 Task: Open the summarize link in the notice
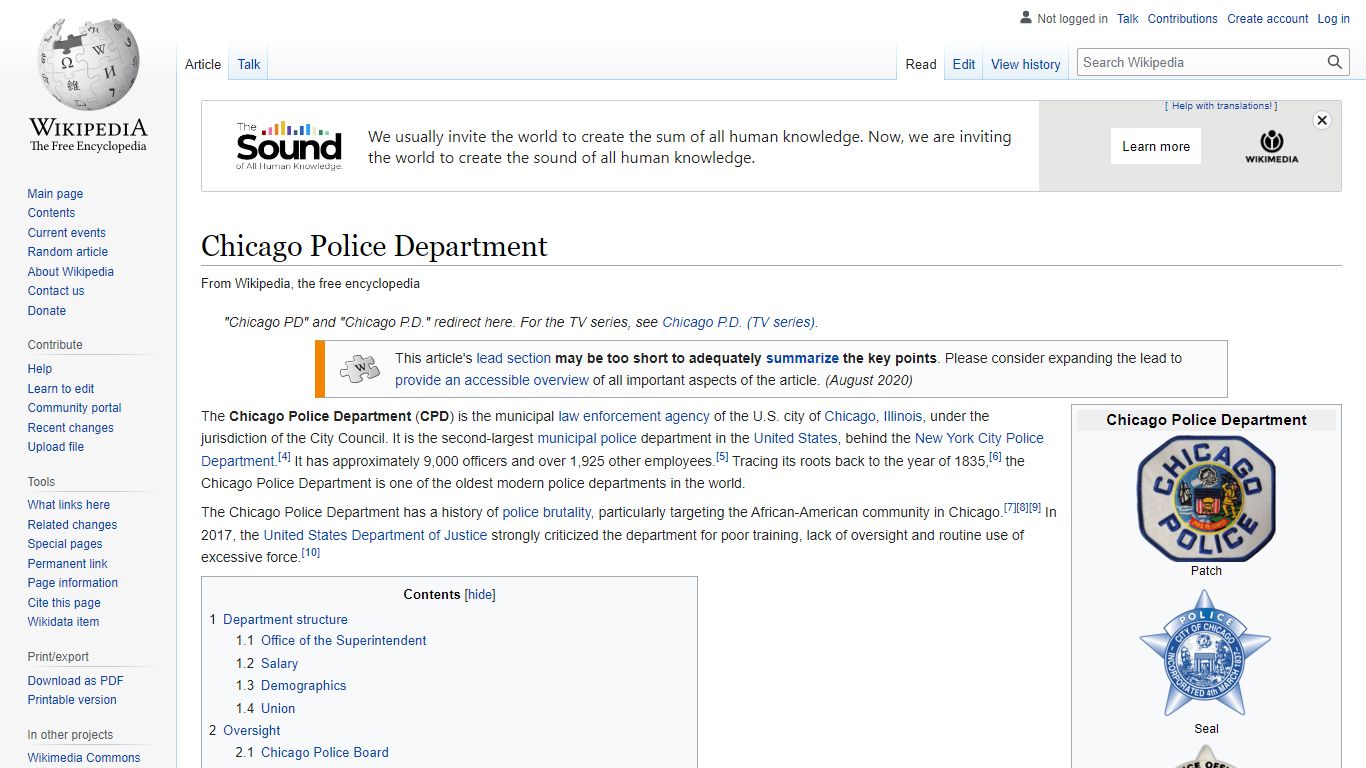pyautogui.click(x=802, y=358)
